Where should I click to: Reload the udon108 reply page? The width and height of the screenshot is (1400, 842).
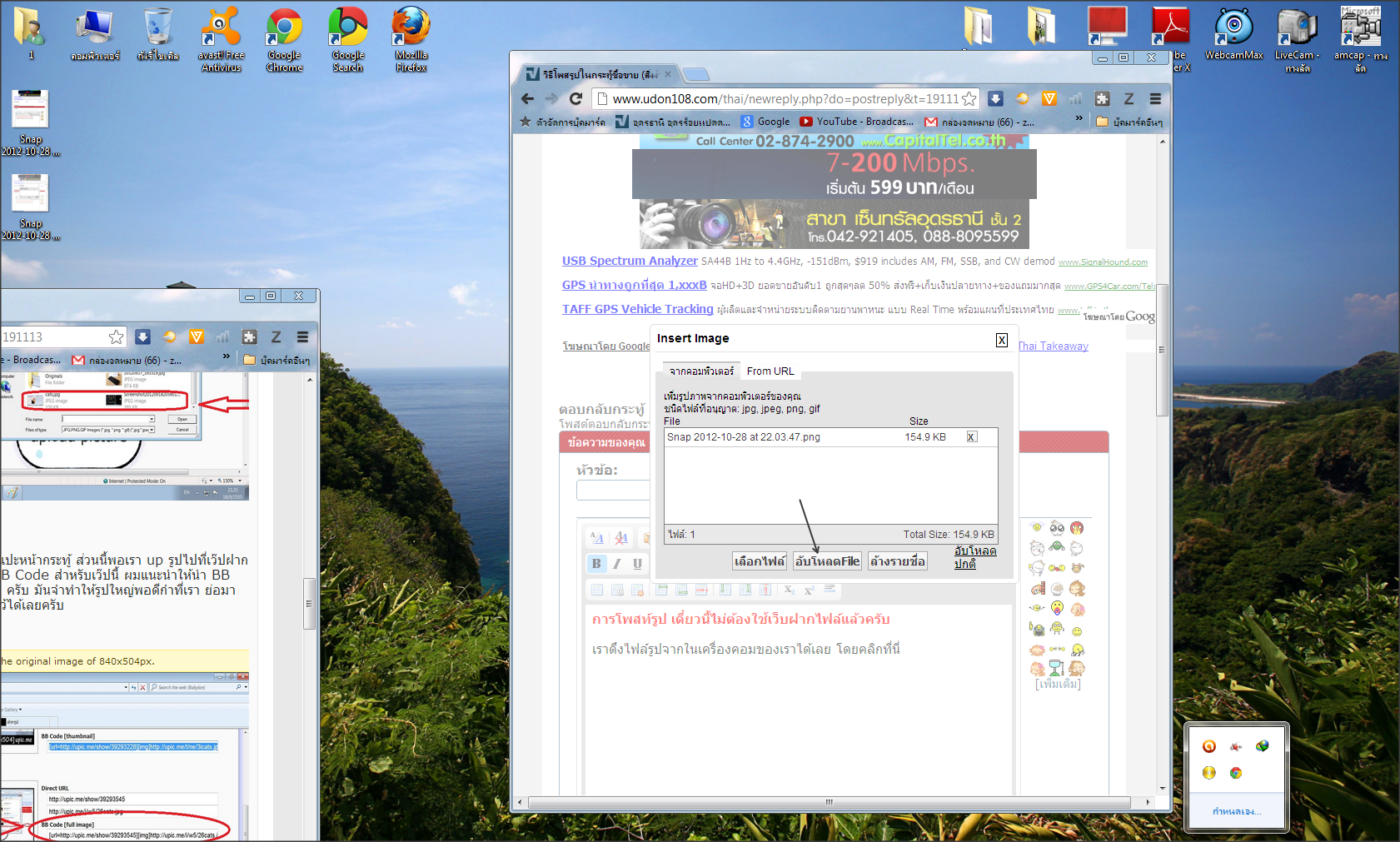(x=575, y=99)
